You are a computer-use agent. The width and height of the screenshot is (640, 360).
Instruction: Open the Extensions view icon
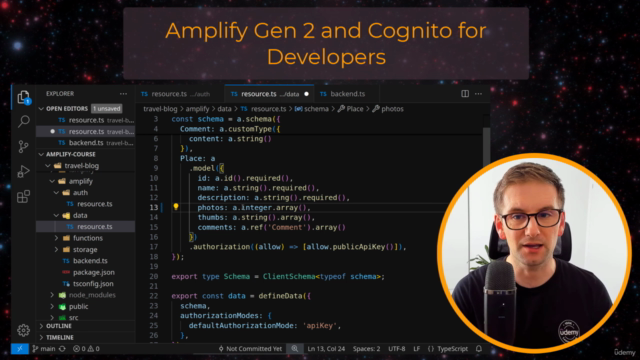pos(23,196)
